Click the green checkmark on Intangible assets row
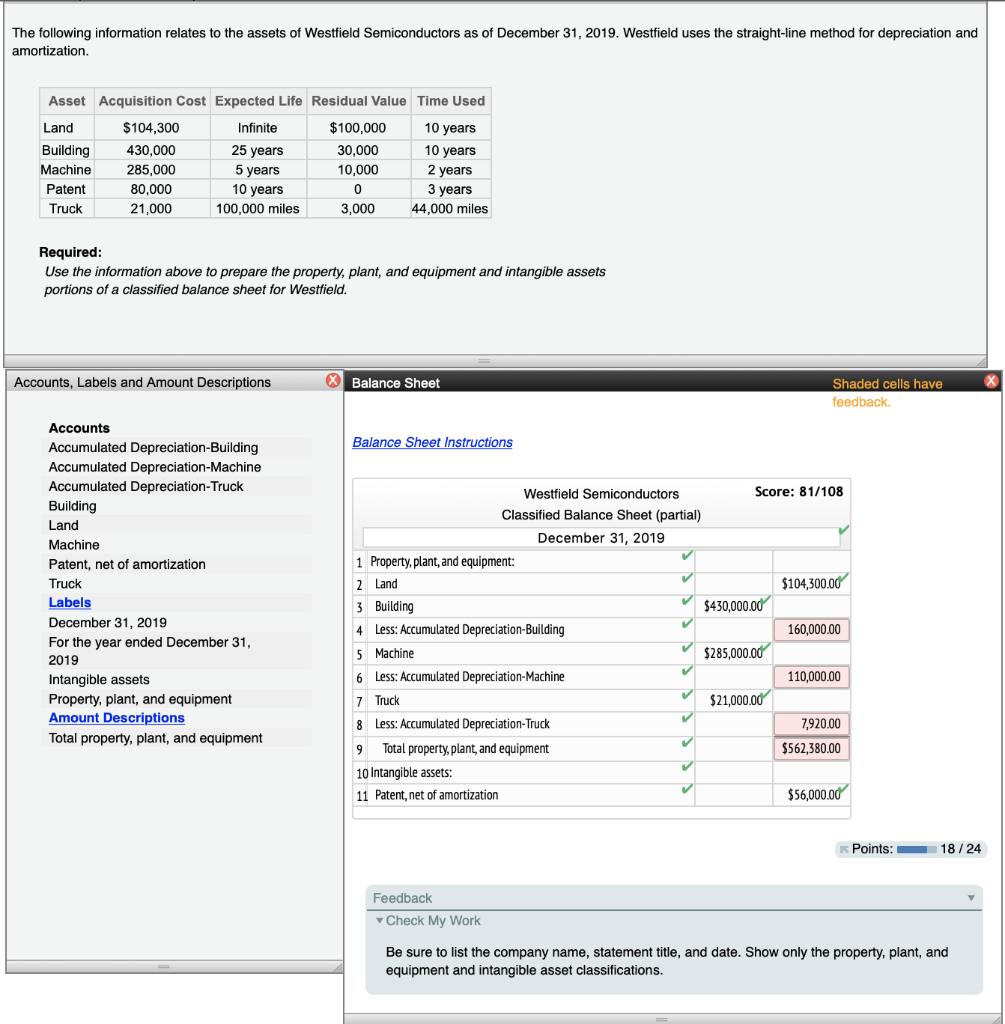Screen dimensions: 1005x1024 (686, 766)
